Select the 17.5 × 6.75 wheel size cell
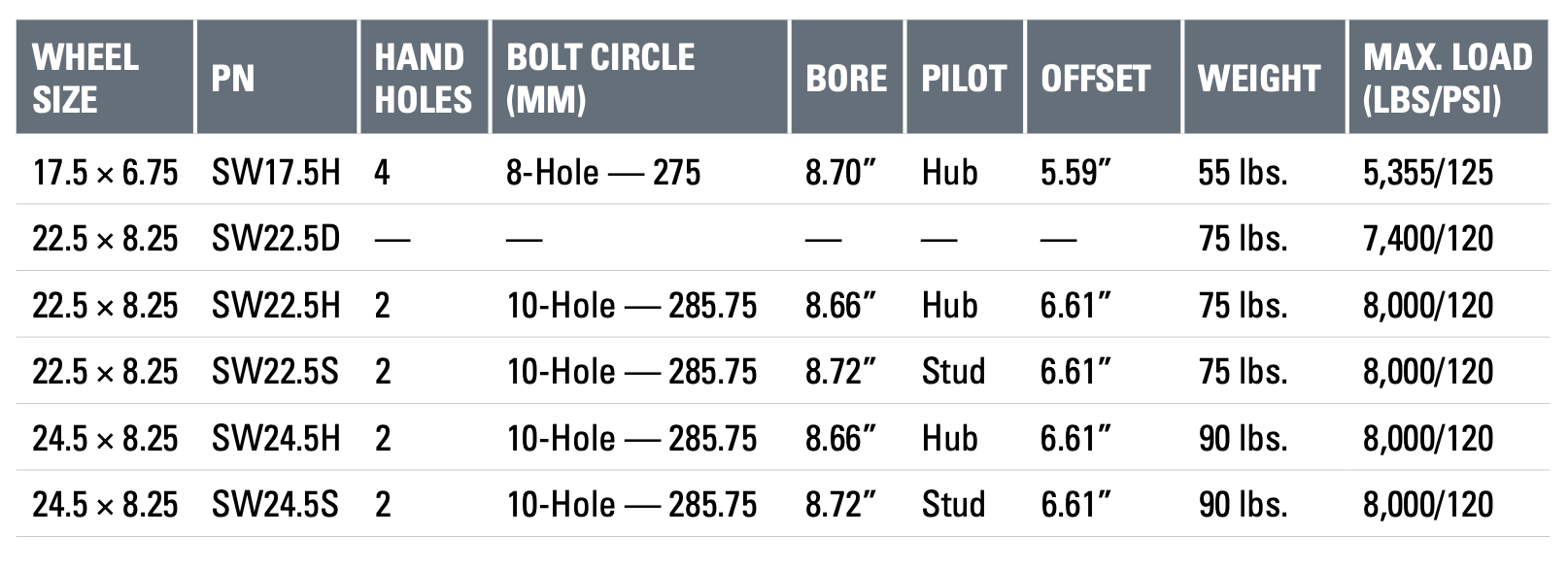Viewport: 1568px width, 569px height. click(x=105, y=173)
